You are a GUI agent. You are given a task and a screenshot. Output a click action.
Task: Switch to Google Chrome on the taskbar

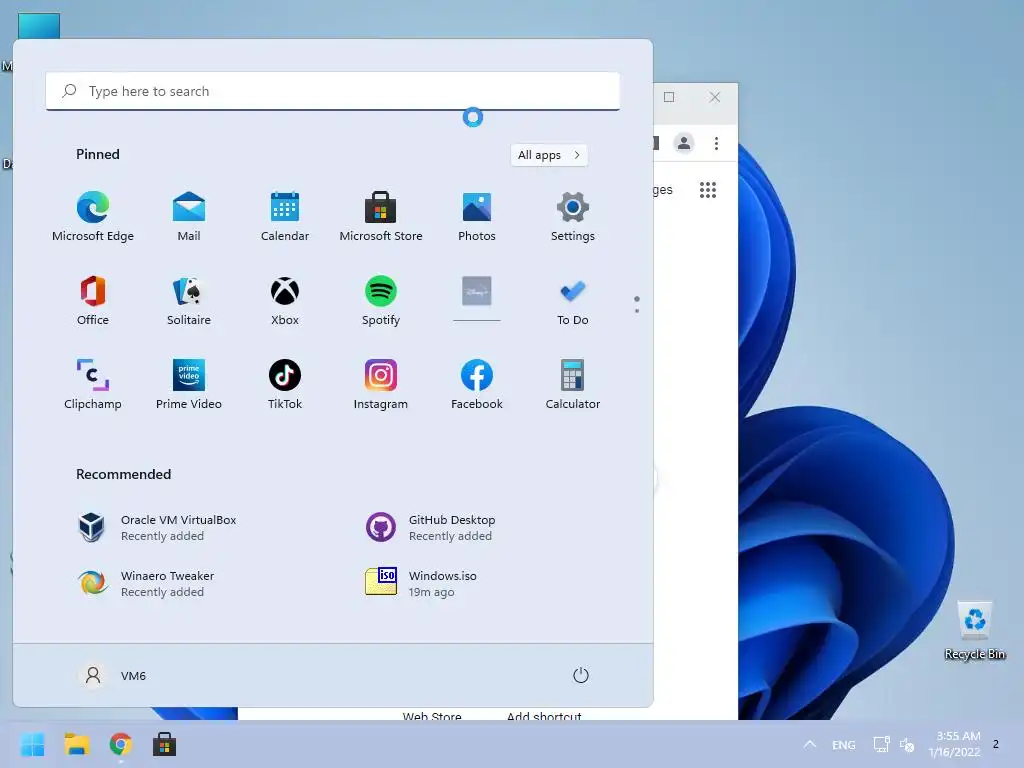point(120,744)
